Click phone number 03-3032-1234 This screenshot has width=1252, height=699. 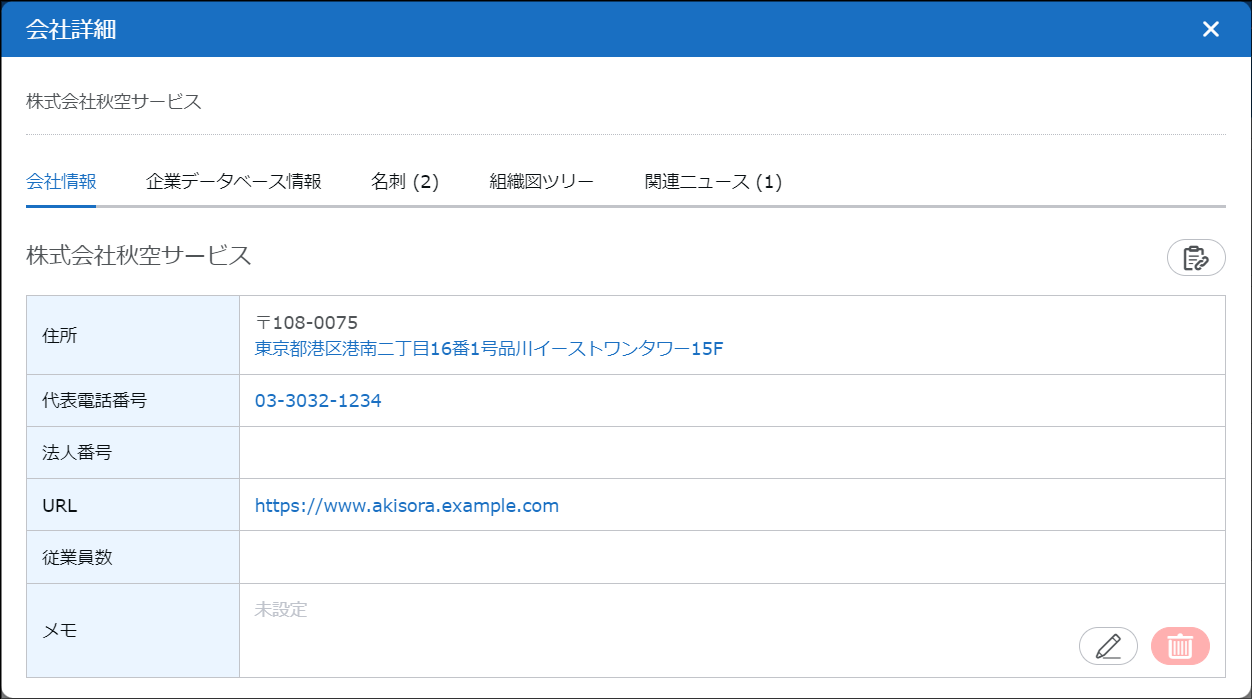(x=318, y=401)
